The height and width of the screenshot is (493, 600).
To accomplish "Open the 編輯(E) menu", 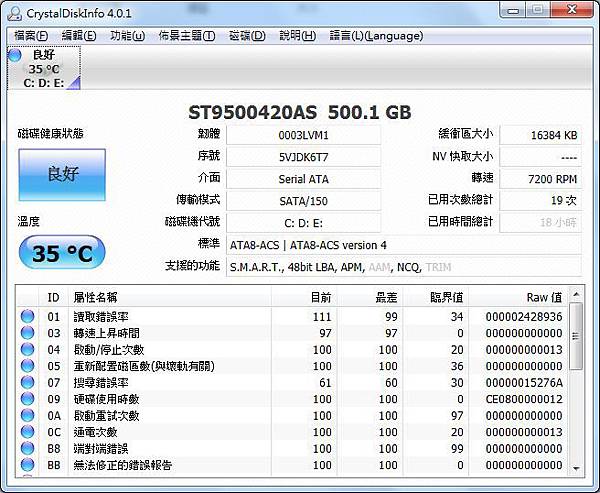I will coord(79,36).
